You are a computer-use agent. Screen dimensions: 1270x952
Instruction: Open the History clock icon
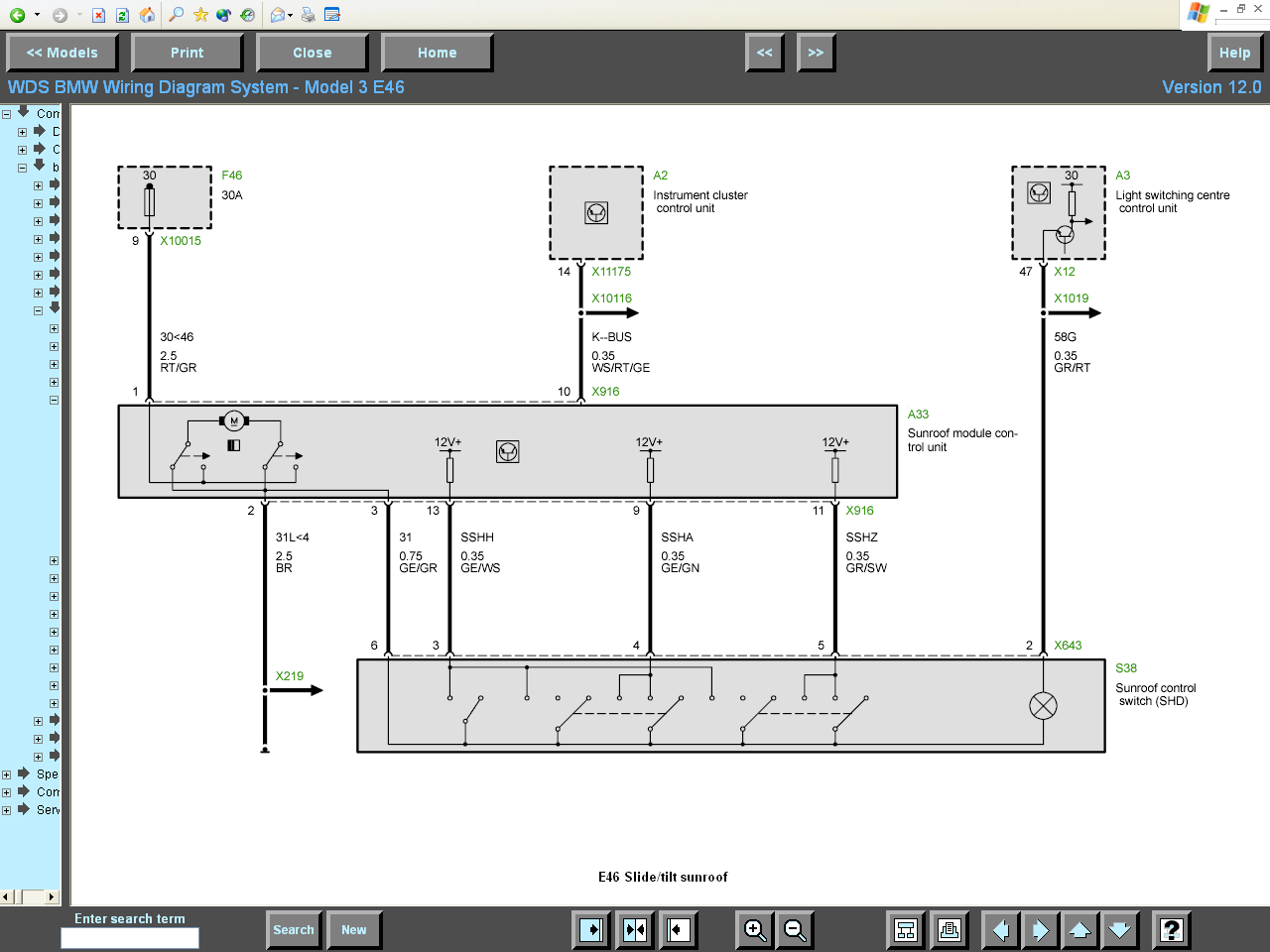point(248,15)
